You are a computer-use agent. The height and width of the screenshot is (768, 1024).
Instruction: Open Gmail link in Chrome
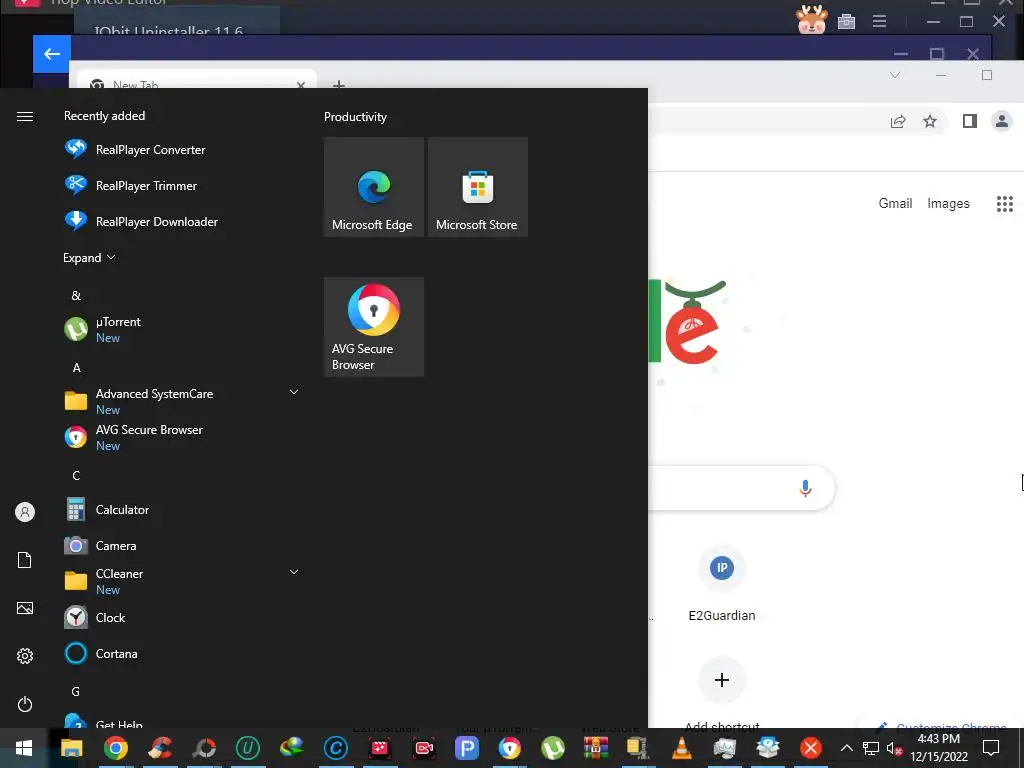(895, 203)
